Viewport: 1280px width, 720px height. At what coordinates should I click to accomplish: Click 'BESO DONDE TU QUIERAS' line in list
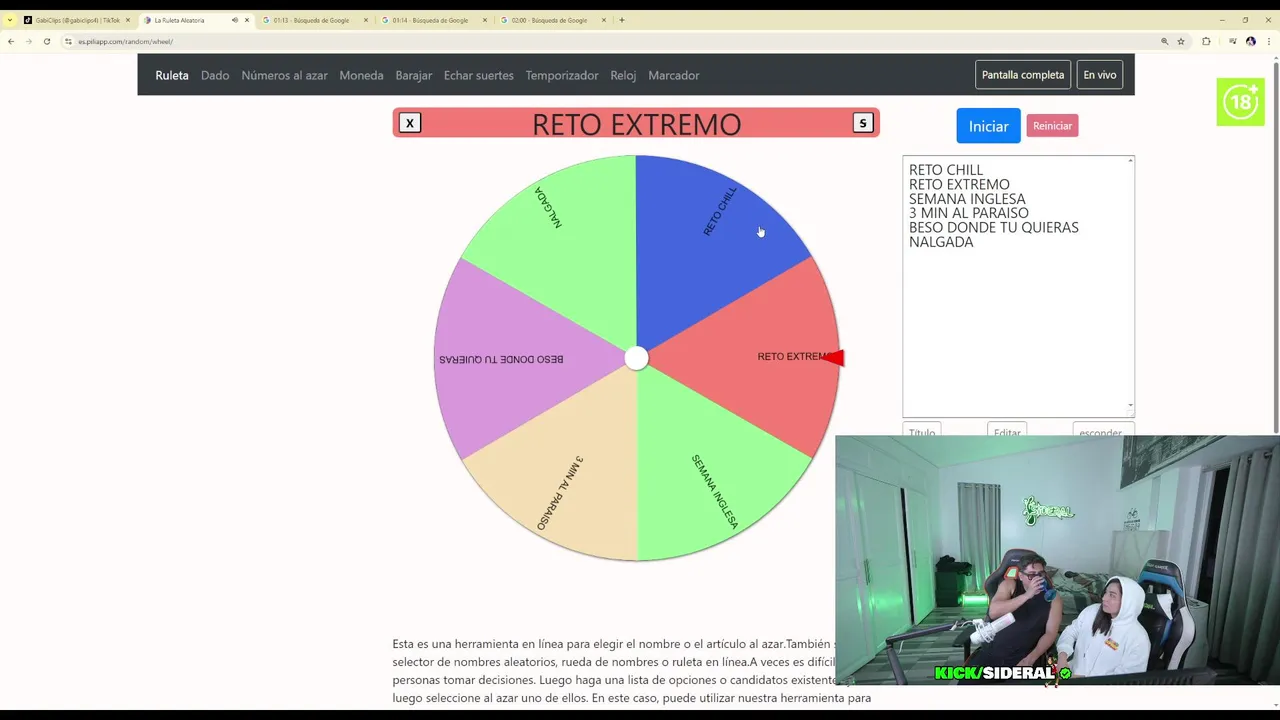pyautogui.click(x=994, y=227)
